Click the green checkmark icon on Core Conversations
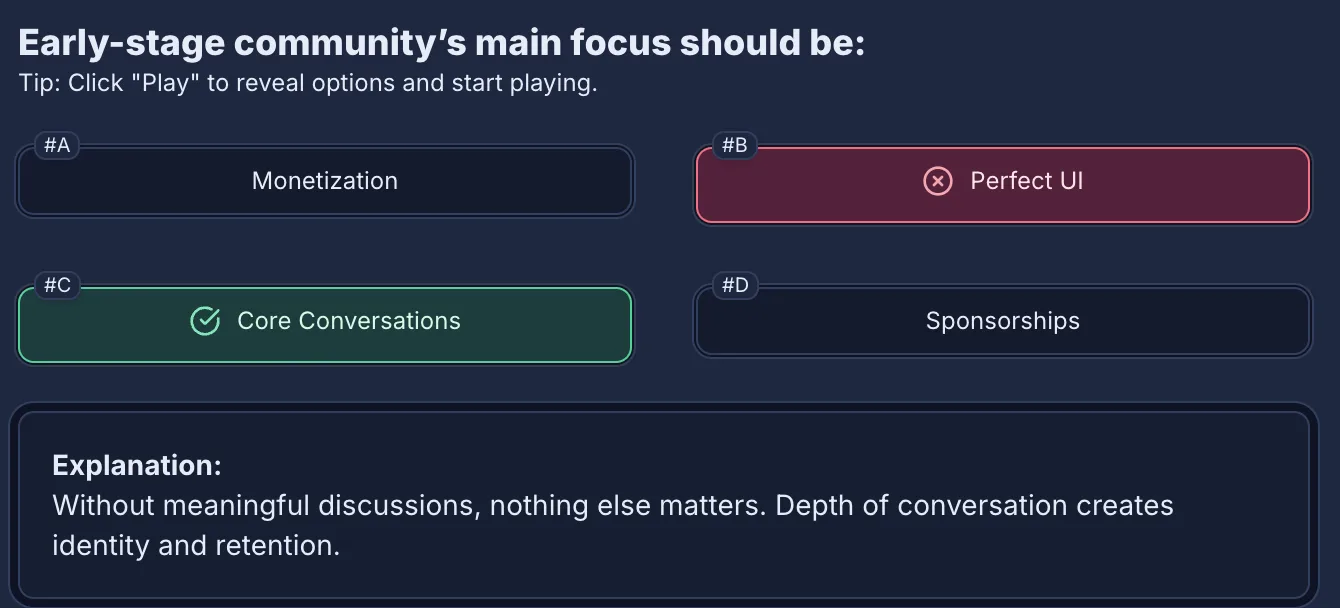 tap(205, 321)
